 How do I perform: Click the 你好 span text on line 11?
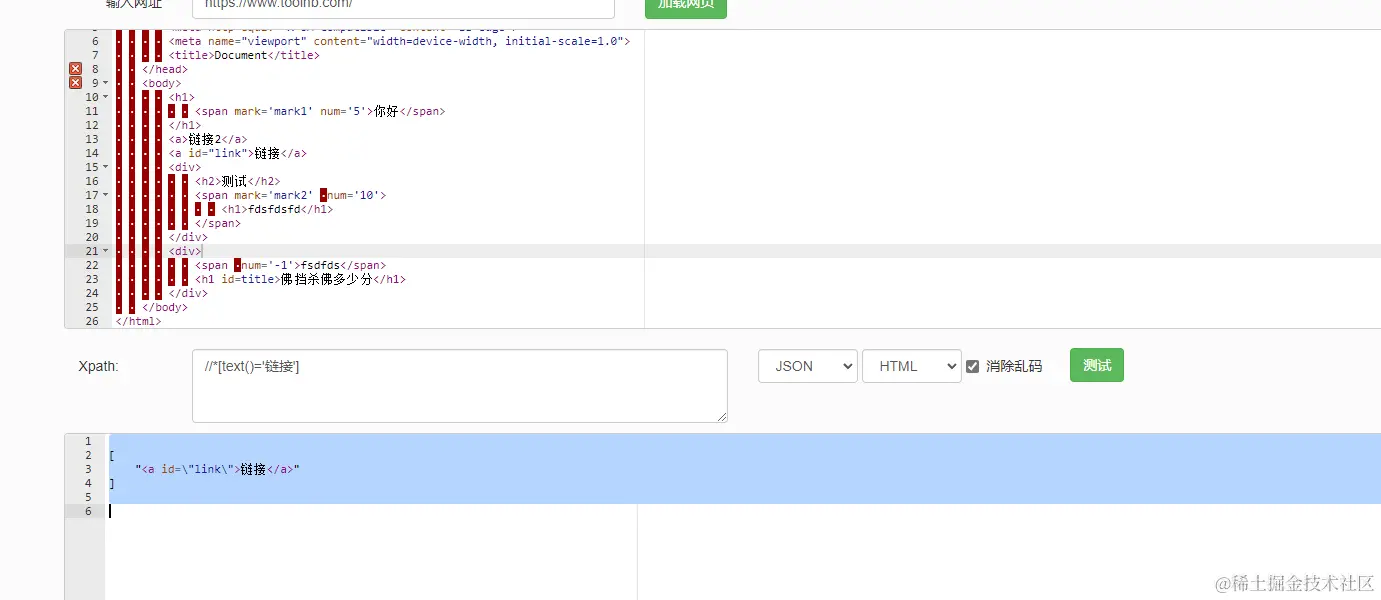point(386,111)
